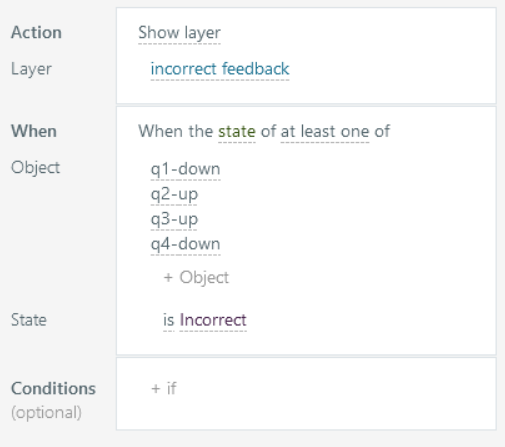Viewport: 505px width, 447px height.
Task: Change the 'state' event type
Action: [x=237, y=131]
